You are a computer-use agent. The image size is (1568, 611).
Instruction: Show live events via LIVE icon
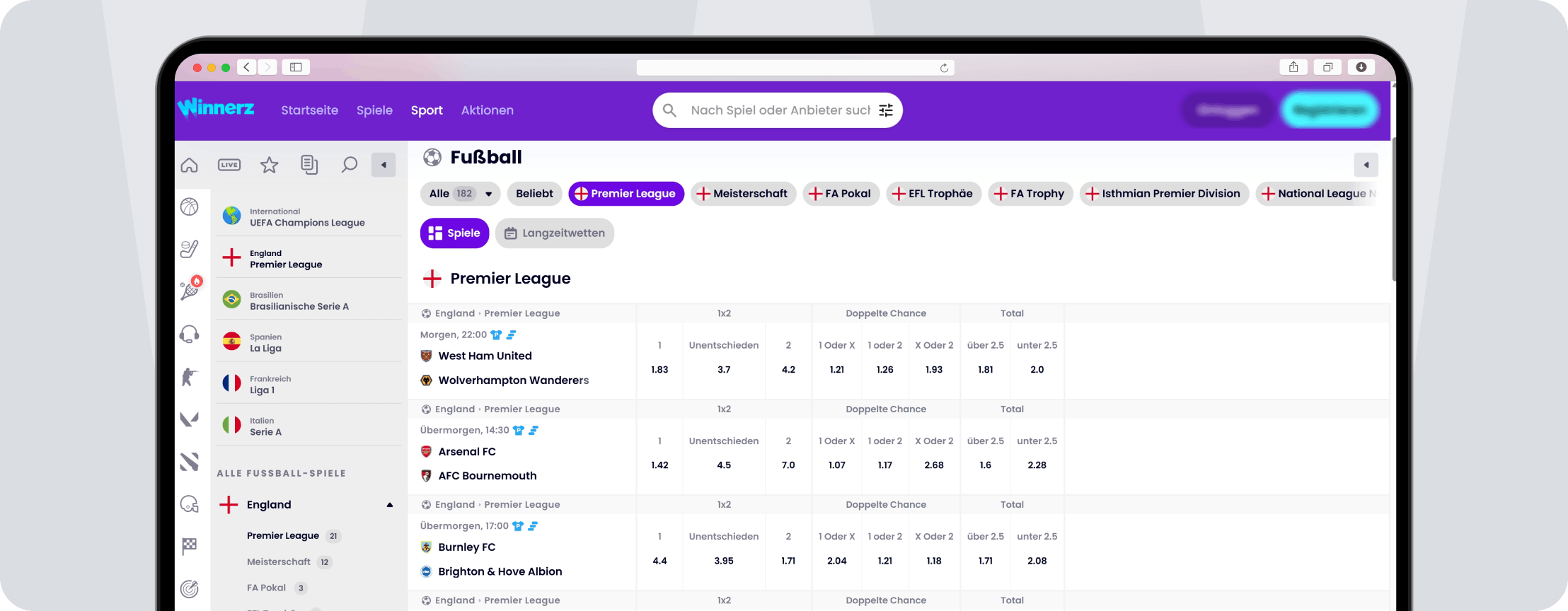click(229, 165)
